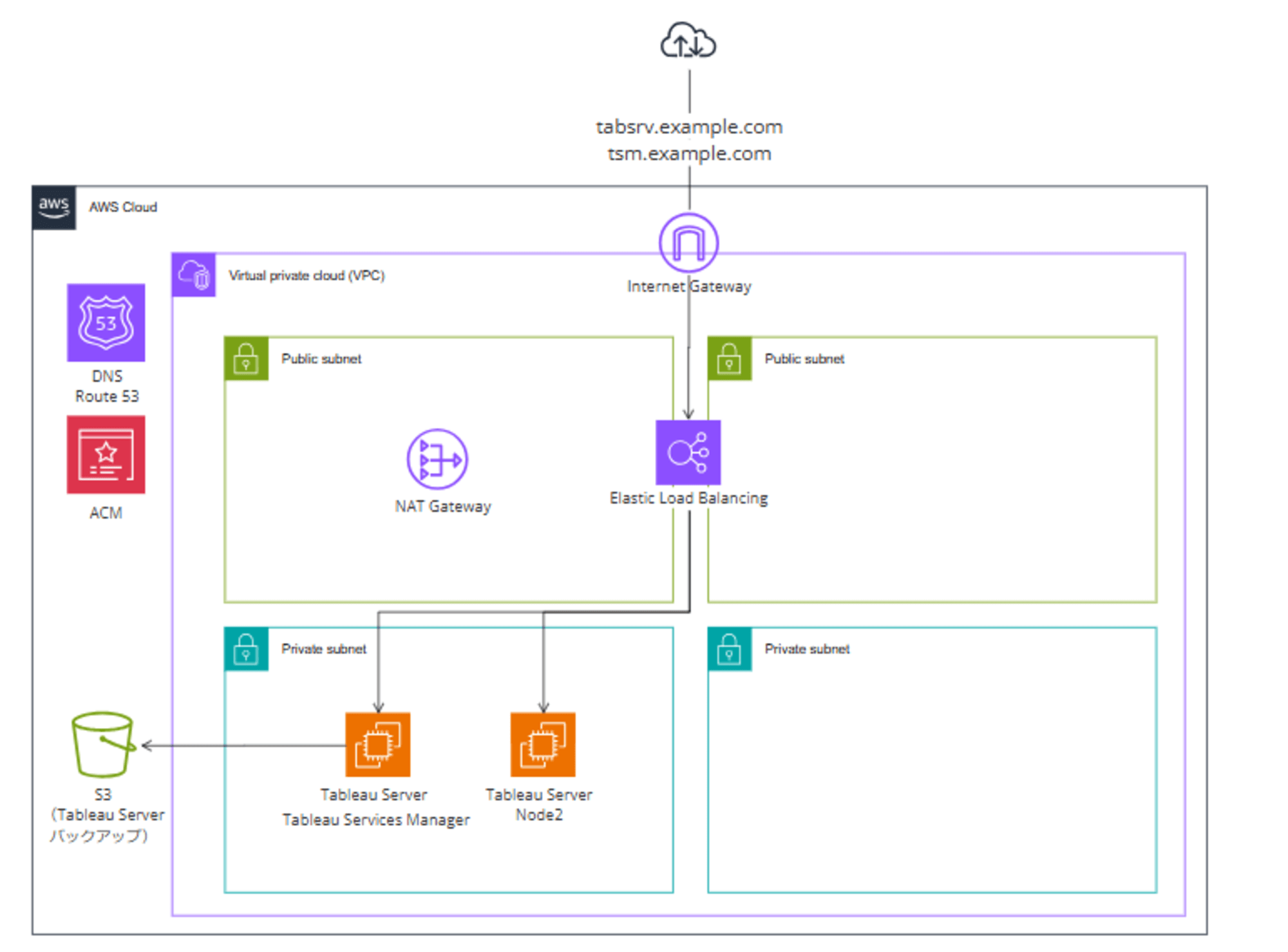The width and height of the screenshot is (1288, 952).
Task: Click the Route 53 DNS icon
Action: pos(106,322)
